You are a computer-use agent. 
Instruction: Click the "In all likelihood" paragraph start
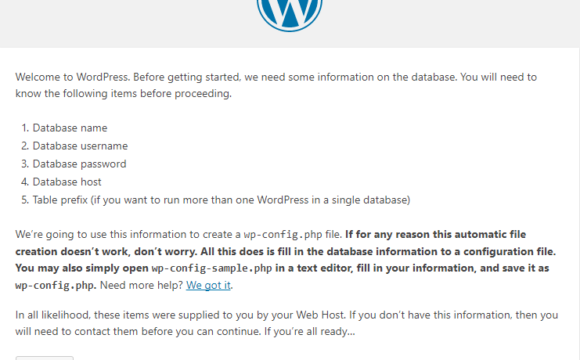click(53, 315)
